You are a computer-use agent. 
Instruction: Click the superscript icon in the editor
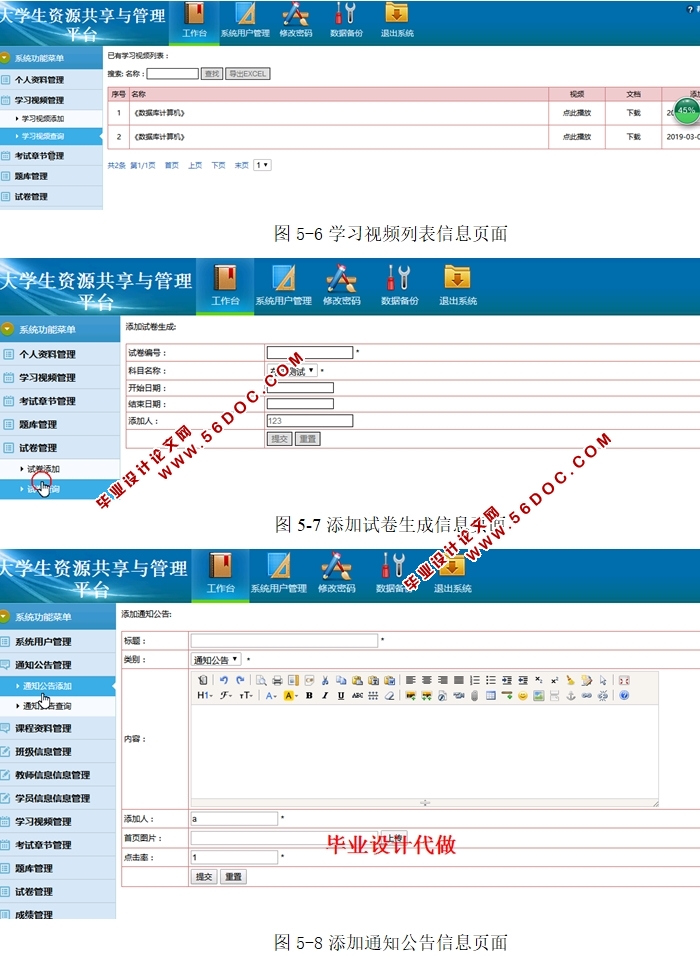(x=555, y=680)
